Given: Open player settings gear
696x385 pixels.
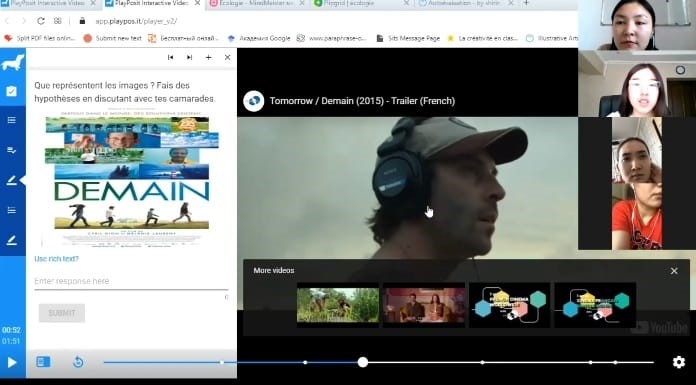Looking at the screenshot, I should click(x=679, y=362).
